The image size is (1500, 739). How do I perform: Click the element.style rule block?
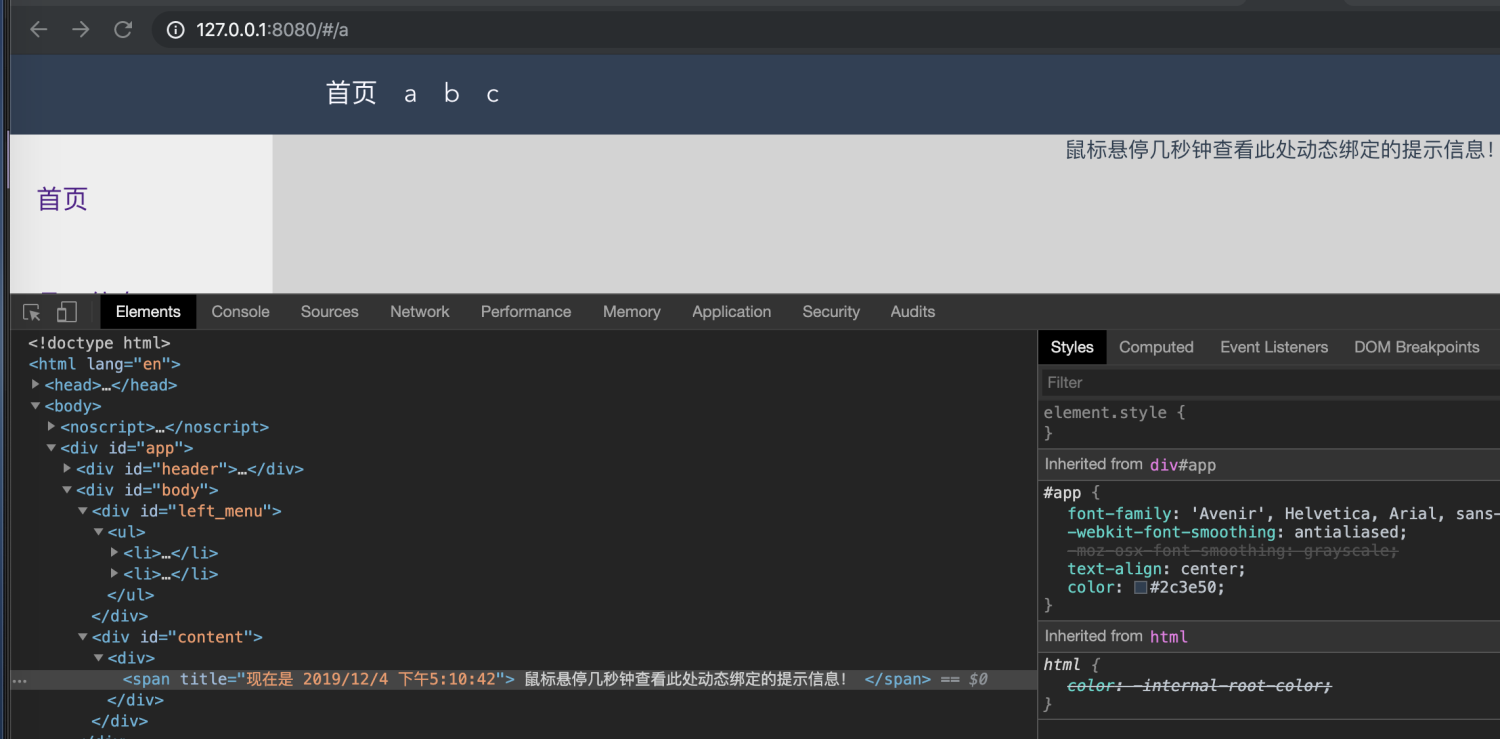tap(1270, 422)
